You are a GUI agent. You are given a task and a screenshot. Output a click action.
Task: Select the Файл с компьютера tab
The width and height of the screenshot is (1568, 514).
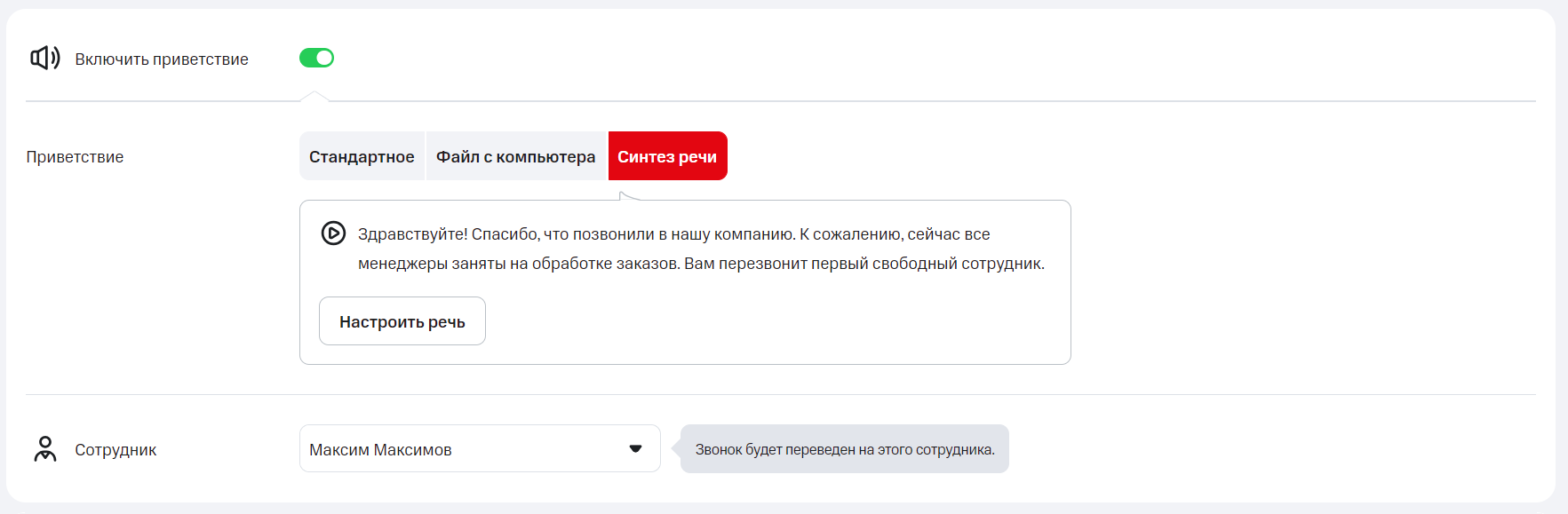(515, 156)
